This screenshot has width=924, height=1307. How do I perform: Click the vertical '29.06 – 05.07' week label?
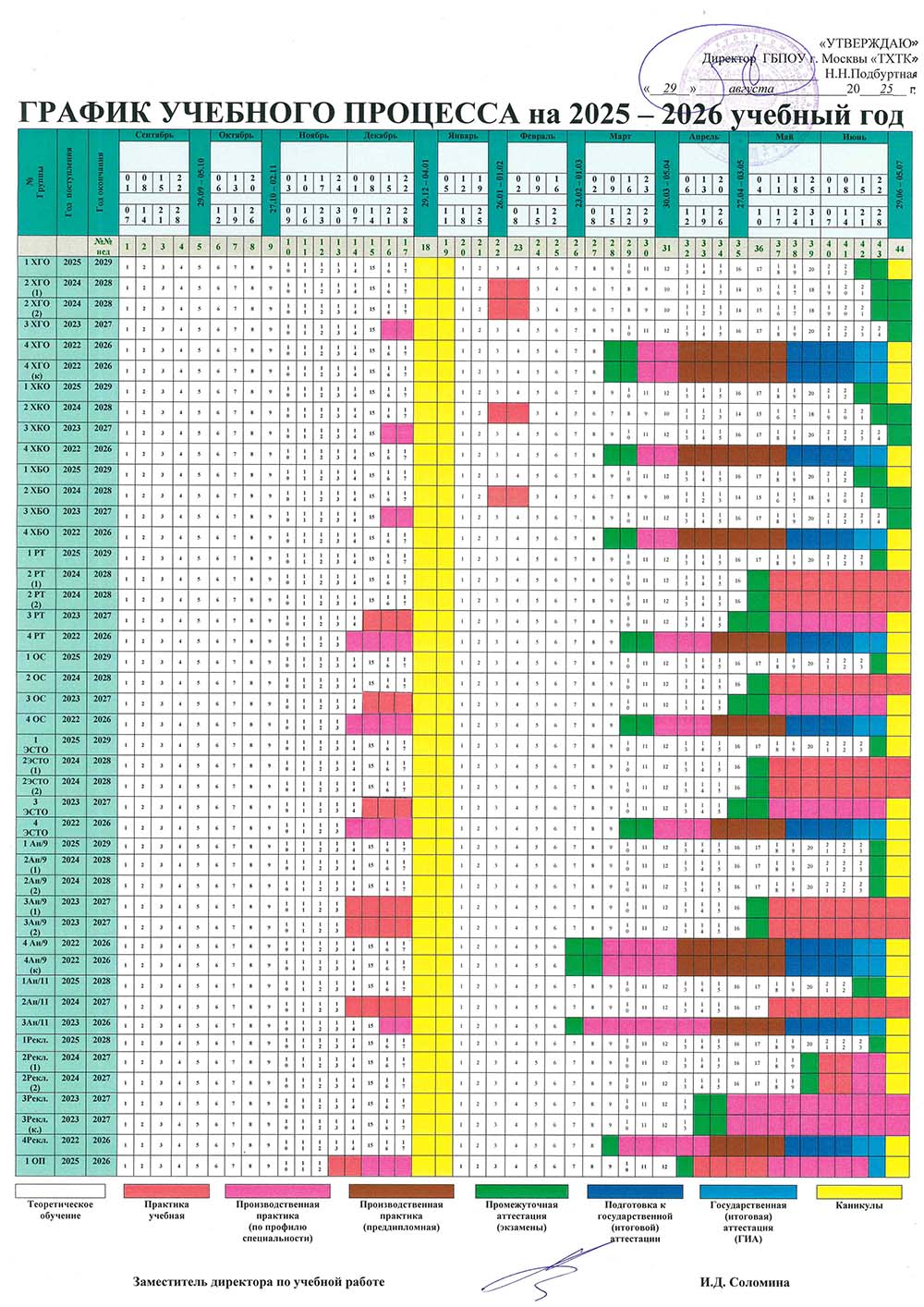point(899,183)
